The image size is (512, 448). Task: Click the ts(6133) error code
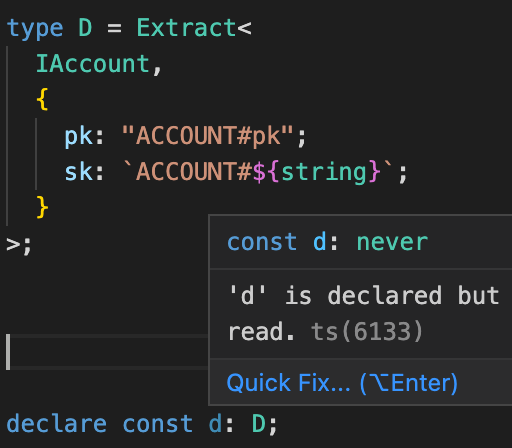[x=367, y=331]
